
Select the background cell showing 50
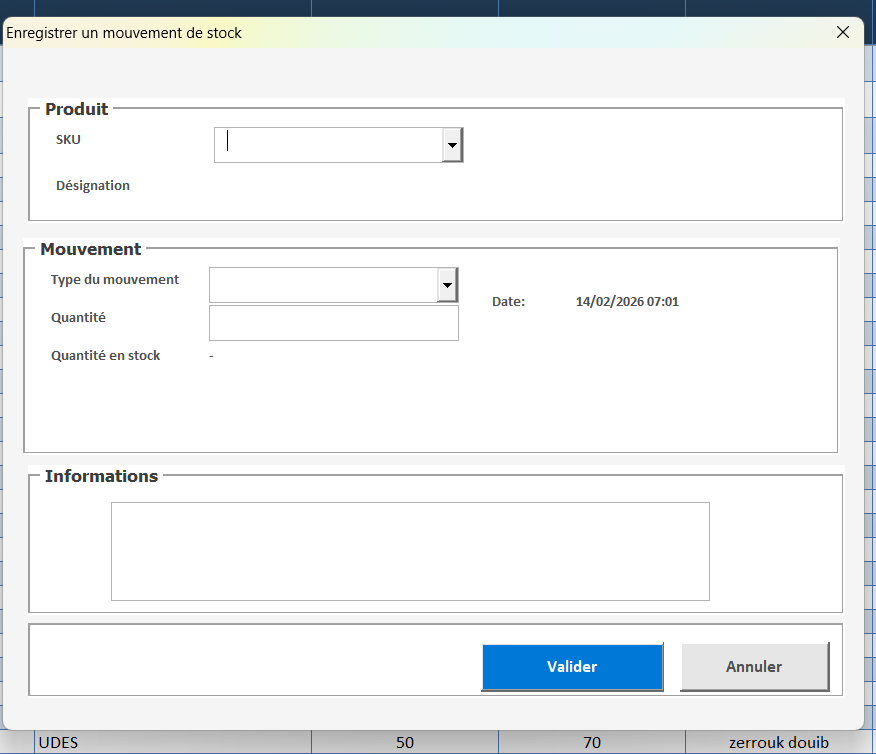(404, 743)
